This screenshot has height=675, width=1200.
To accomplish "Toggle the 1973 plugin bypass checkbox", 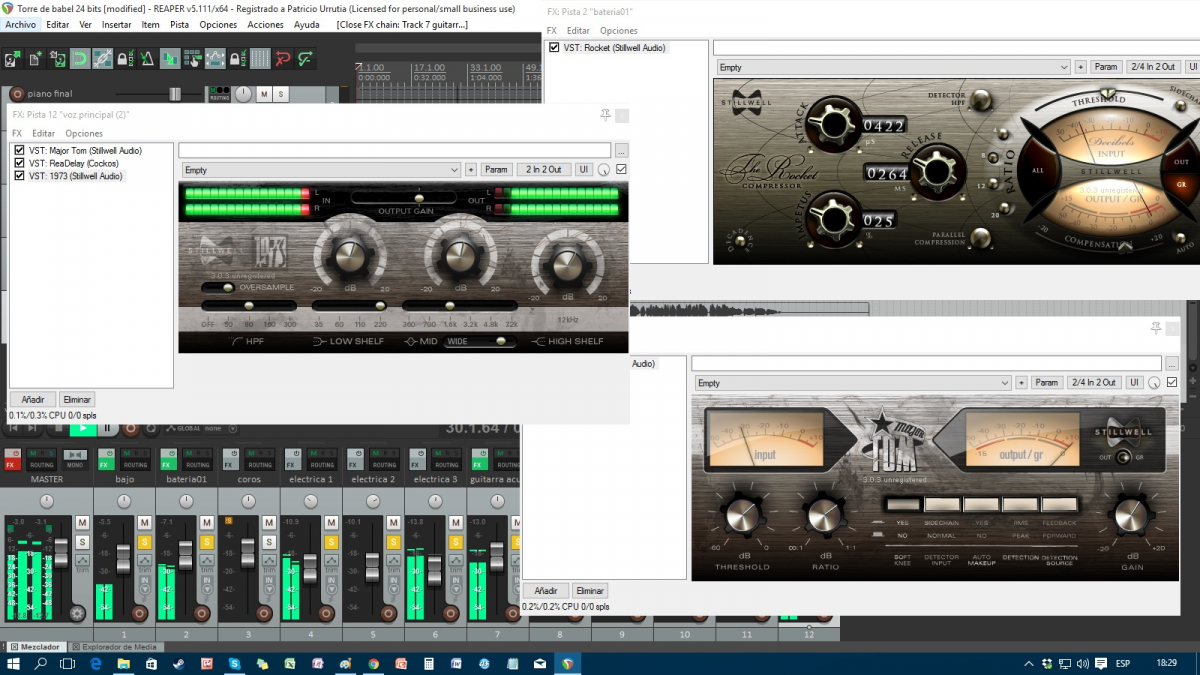I will (622, 169).
